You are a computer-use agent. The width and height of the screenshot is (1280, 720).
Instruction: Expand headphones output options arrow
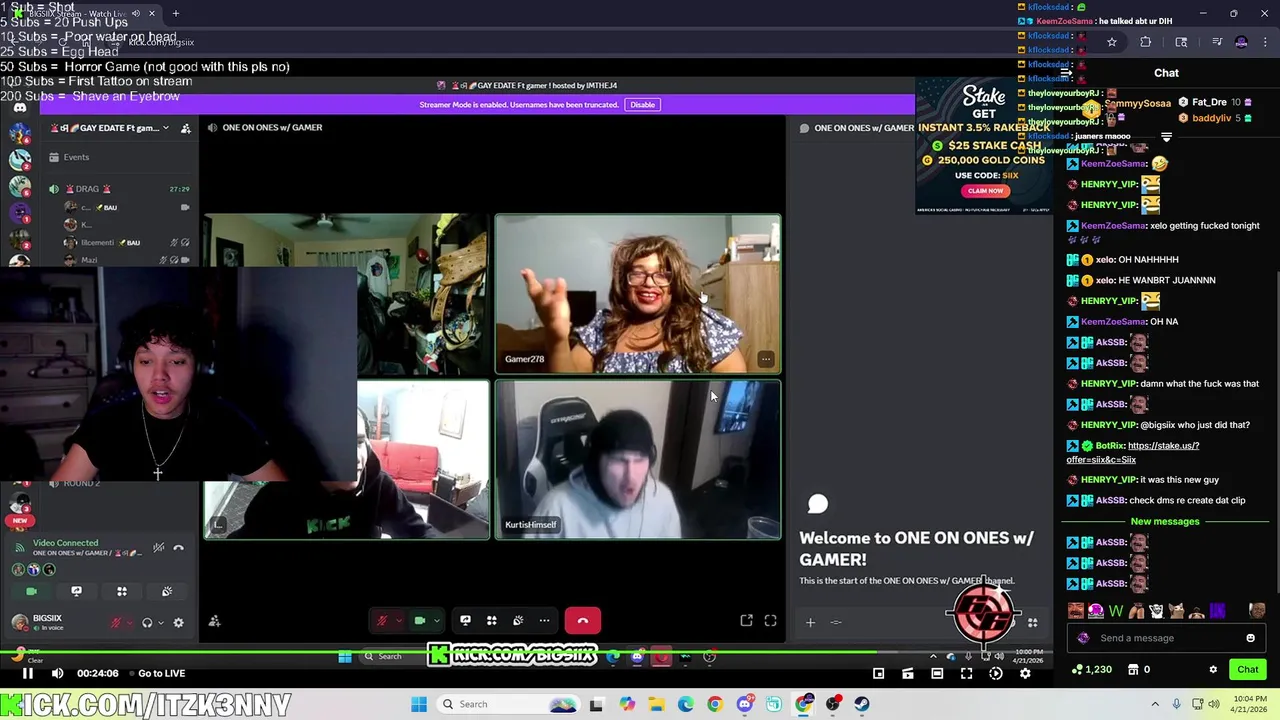tap(160, 623)
